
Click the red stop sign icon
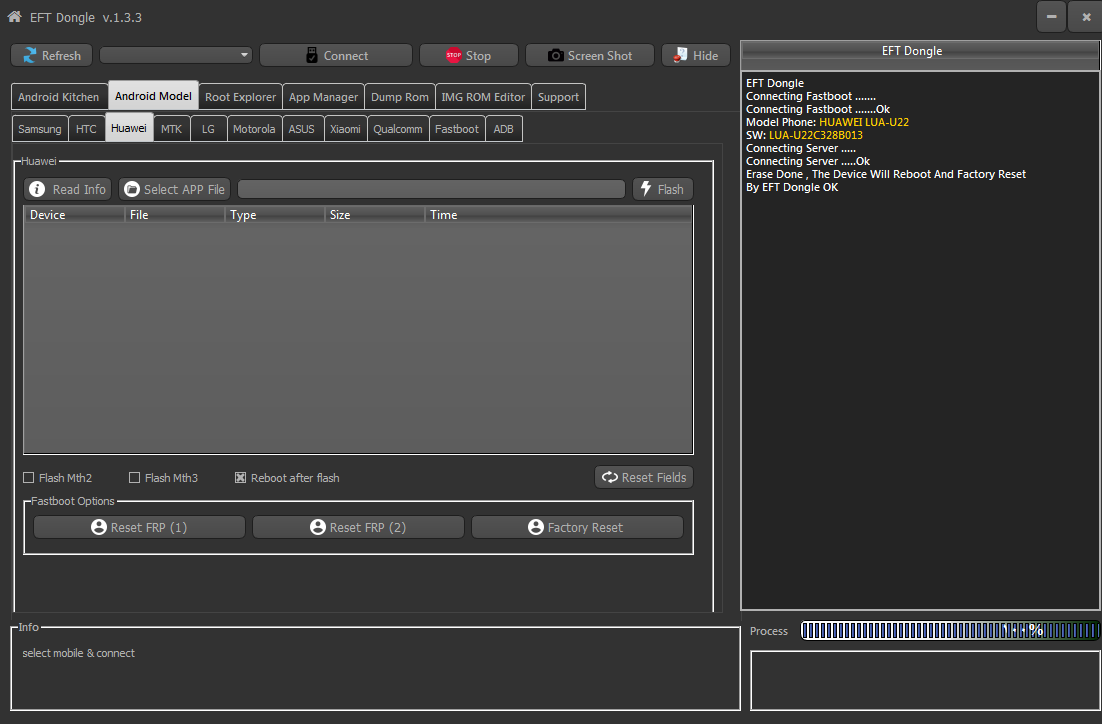(x=453, y=56)
